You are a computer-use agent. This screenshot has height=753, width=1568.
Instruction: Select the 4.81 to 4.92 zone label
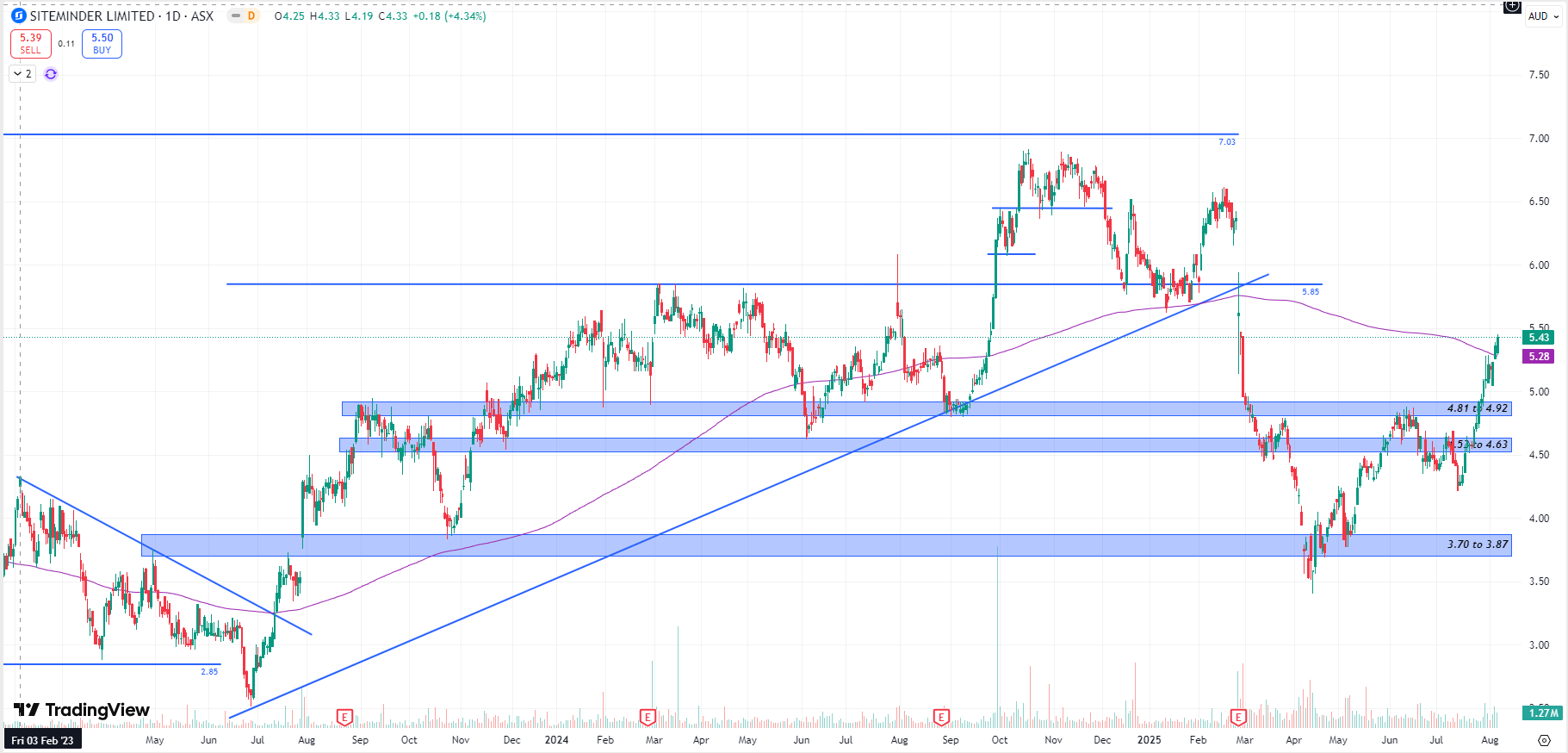1477,408
